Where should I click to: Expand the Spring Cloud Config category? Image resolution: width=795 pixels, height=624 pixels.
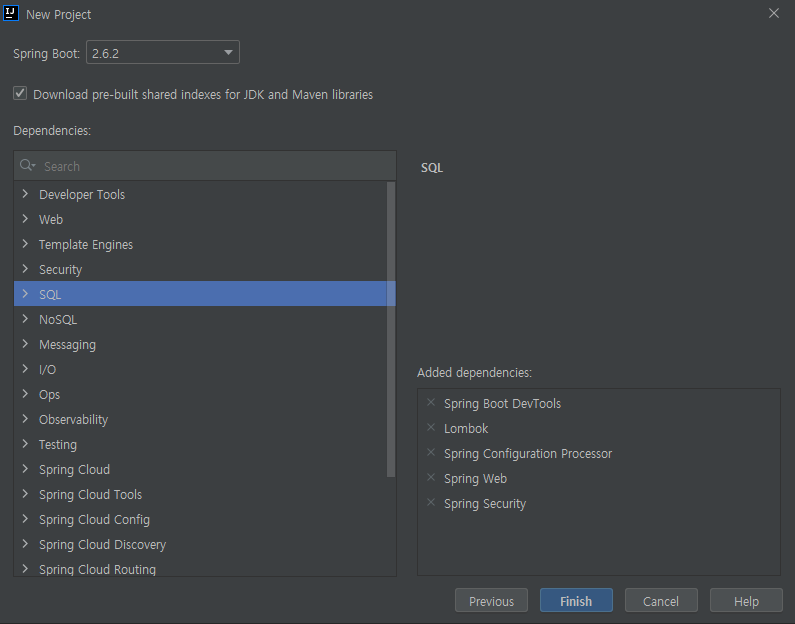pyautogui.click(x=25, y=519)
